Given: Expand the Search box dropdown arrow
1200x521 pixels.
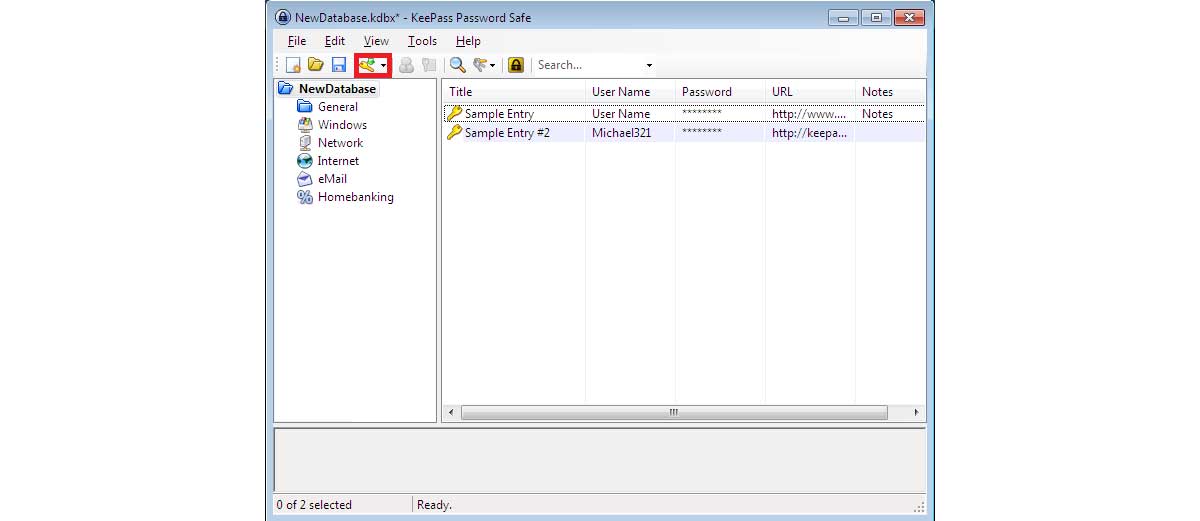Looking at the screenshot, I should [649, 66].
